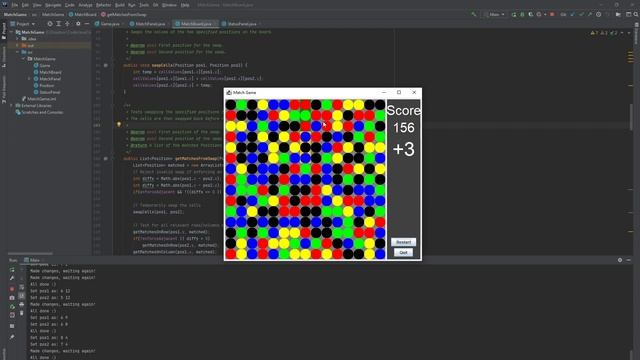This screenshot has height=360, width=640.
Task: Click MatchBoard in the breadcrumb bar
Action: (82, 14)
